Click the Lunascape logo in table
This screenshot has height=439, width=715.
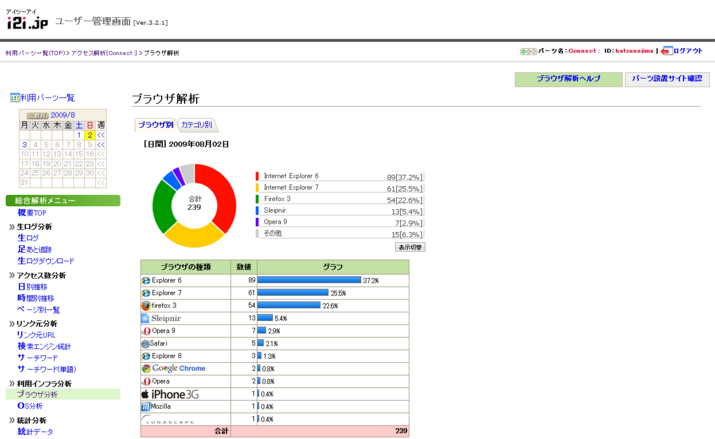pos(167,419)
